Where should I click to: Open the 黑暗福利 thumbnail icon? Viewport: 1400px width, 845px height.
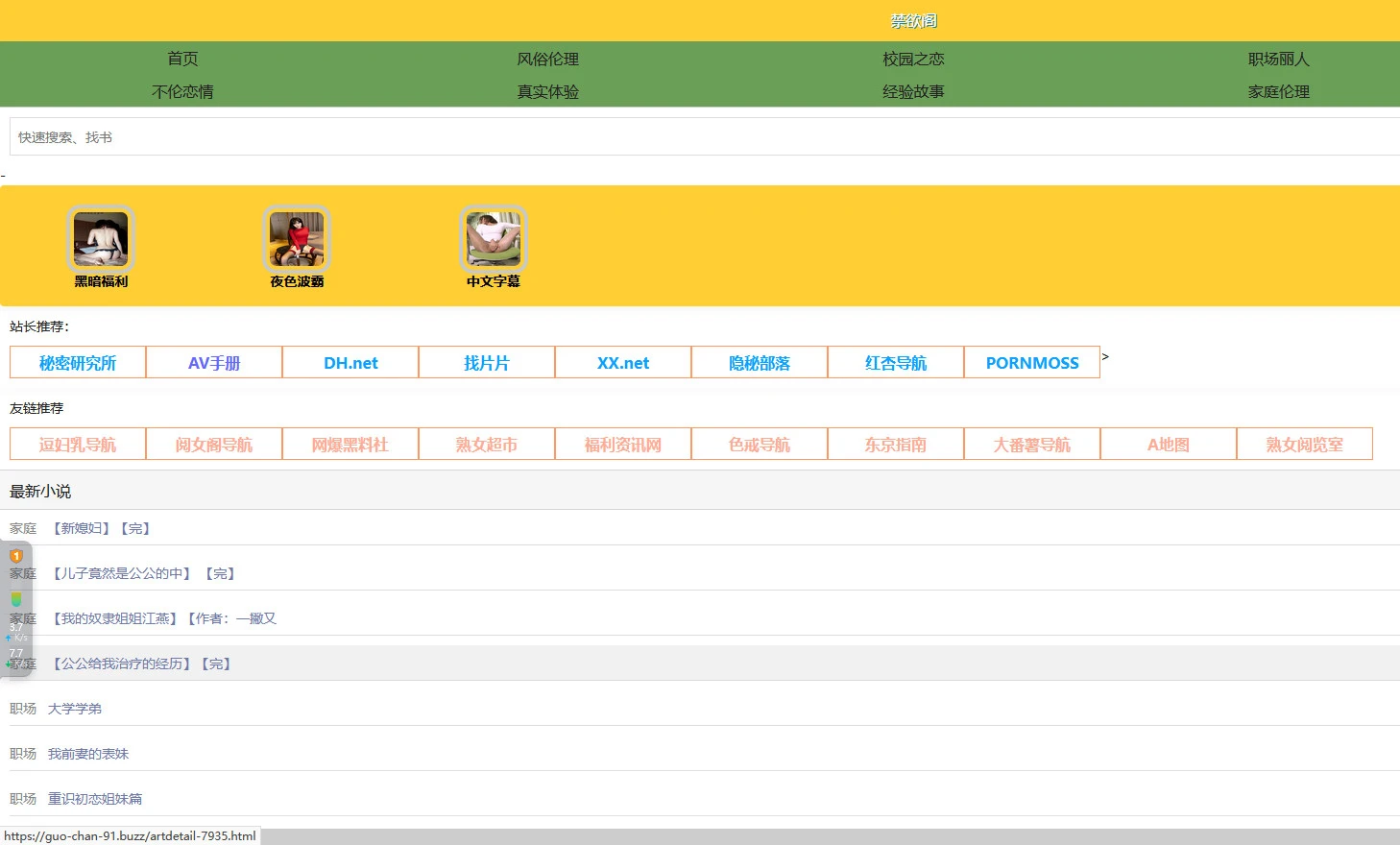(x=101, y=239)
